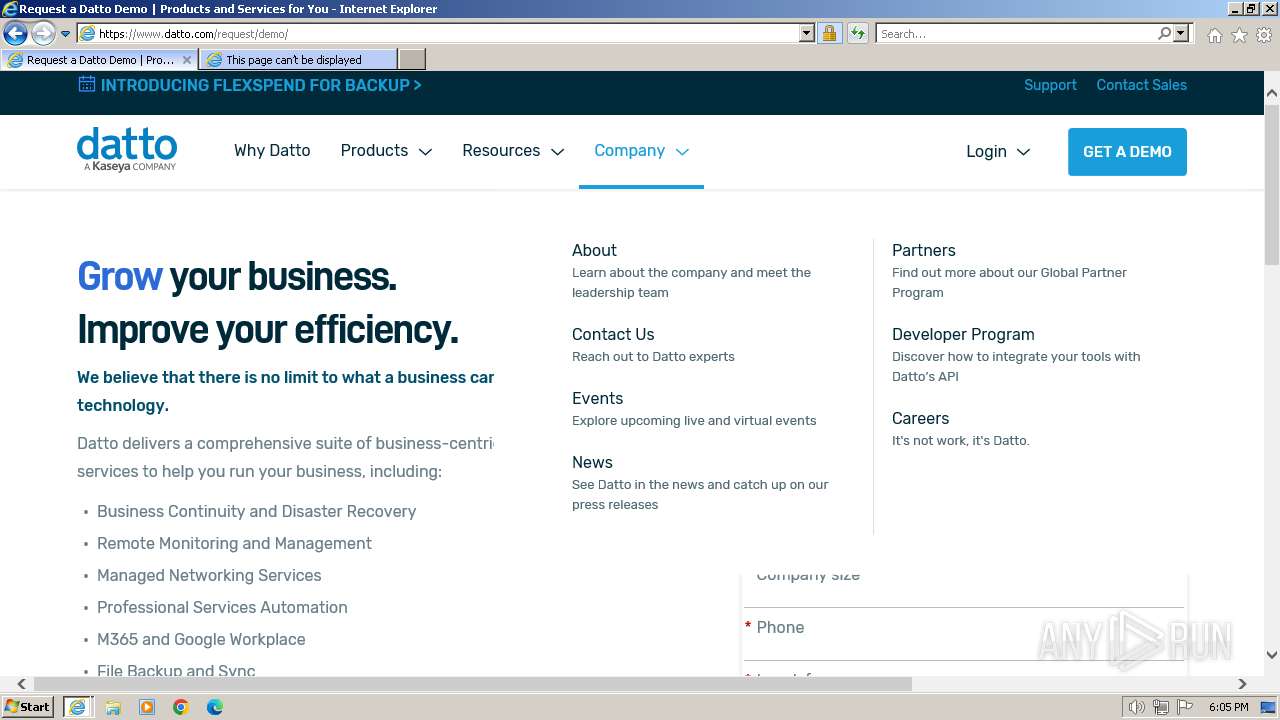Click the system clock 6:05 PM
The height and width of the screenshot is (720, 1280).
click(1228, 707)
